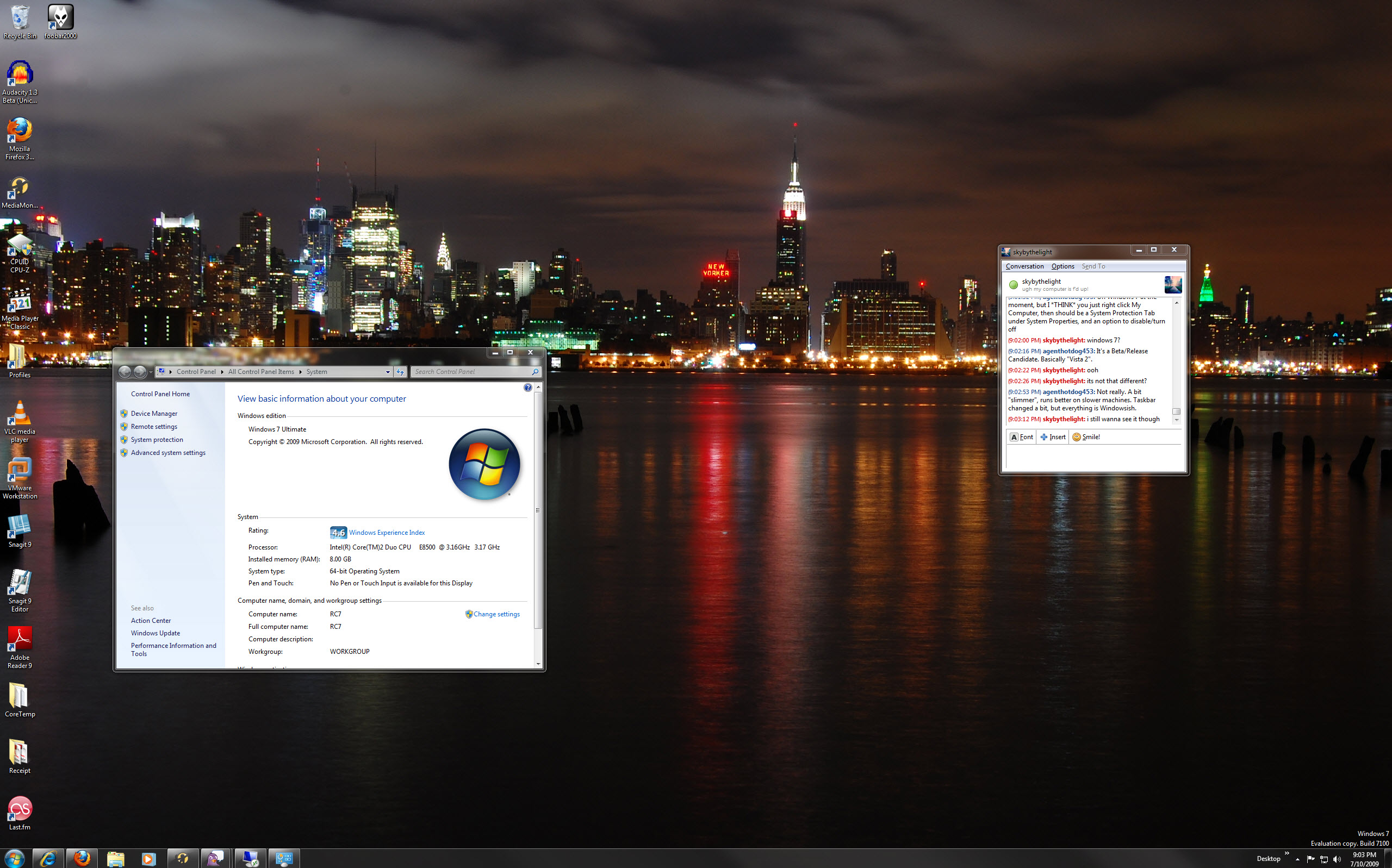
Task: Click the Action Center flag tray icon
Action: (1310, 859)
